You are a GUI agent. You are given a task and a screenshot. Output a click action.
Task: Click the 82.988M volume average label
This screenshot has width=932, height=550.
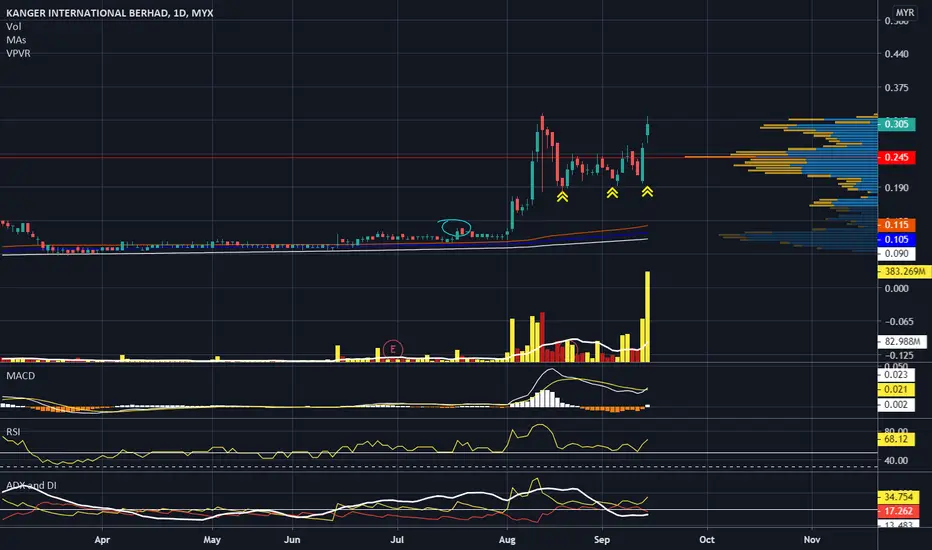902,341
